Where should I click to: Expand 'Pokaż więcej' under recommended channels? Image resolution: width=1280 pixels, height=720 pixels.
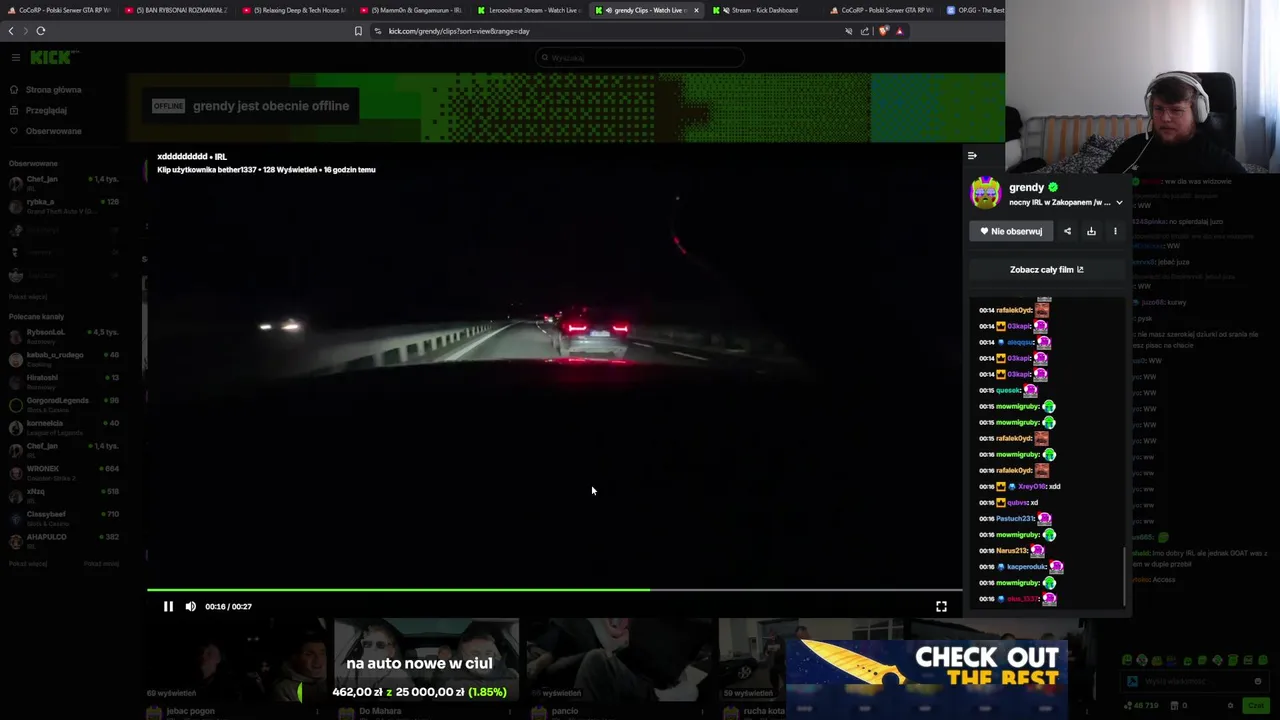tap(28, 564)
